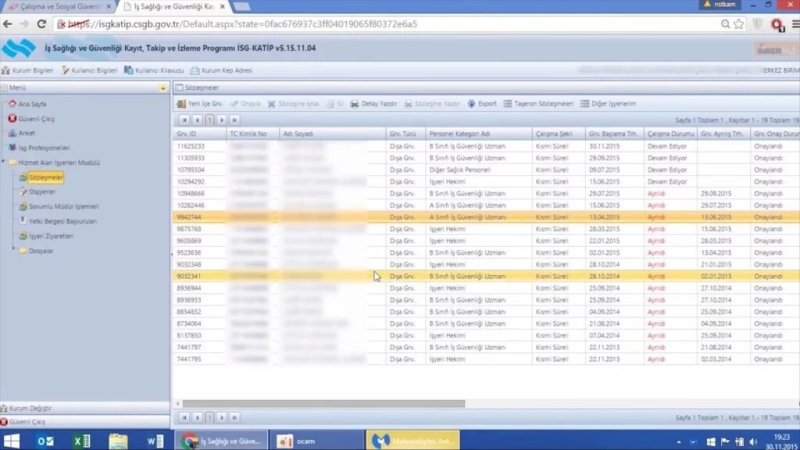Open Kullanıcı Kılavuzu in top bar
The height and width of the screenshot is (450, 800).
click(158, 70)
